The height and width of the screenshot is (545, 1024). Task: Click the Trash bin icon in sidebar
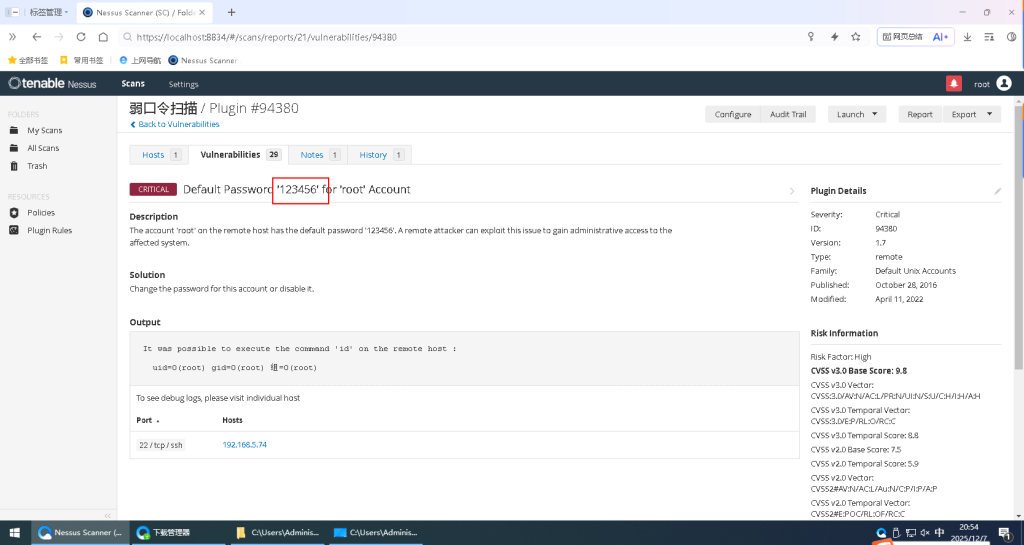click(14, 166)
